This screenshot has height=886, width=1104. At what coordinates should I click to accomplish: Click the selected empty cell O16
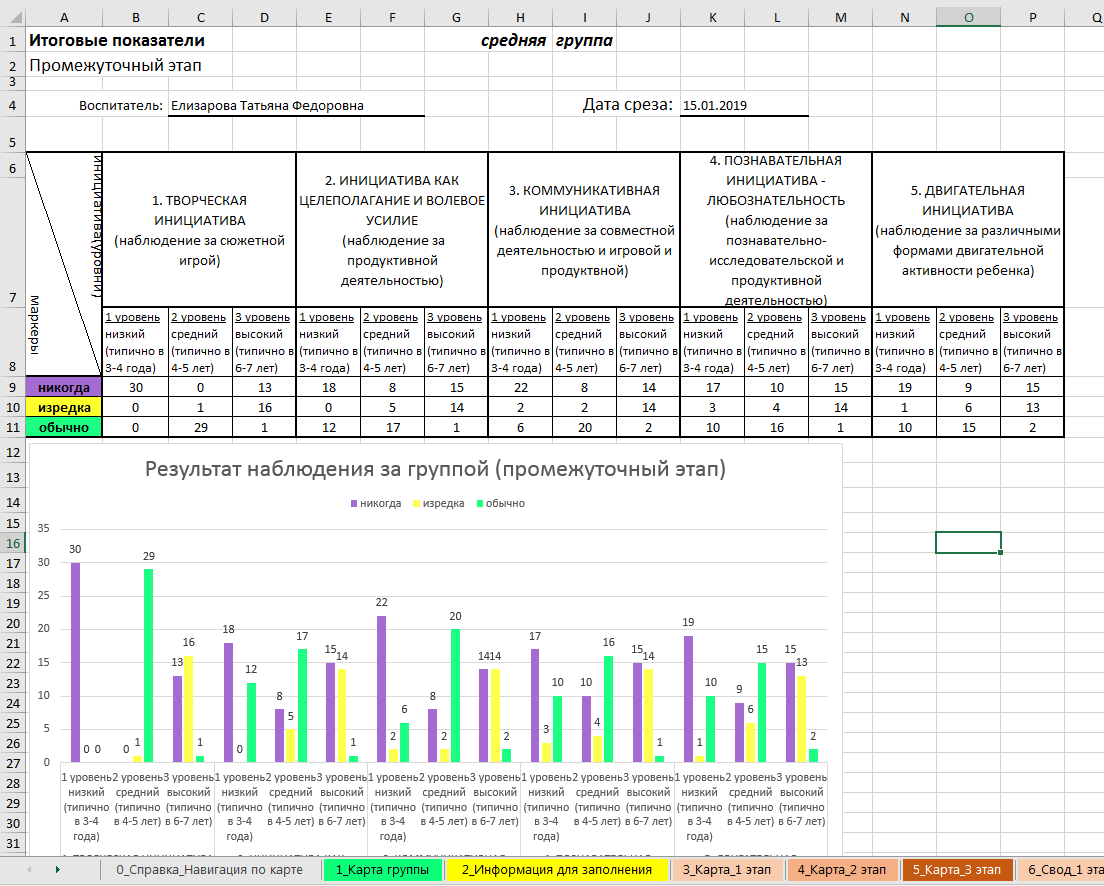(968, 543)
